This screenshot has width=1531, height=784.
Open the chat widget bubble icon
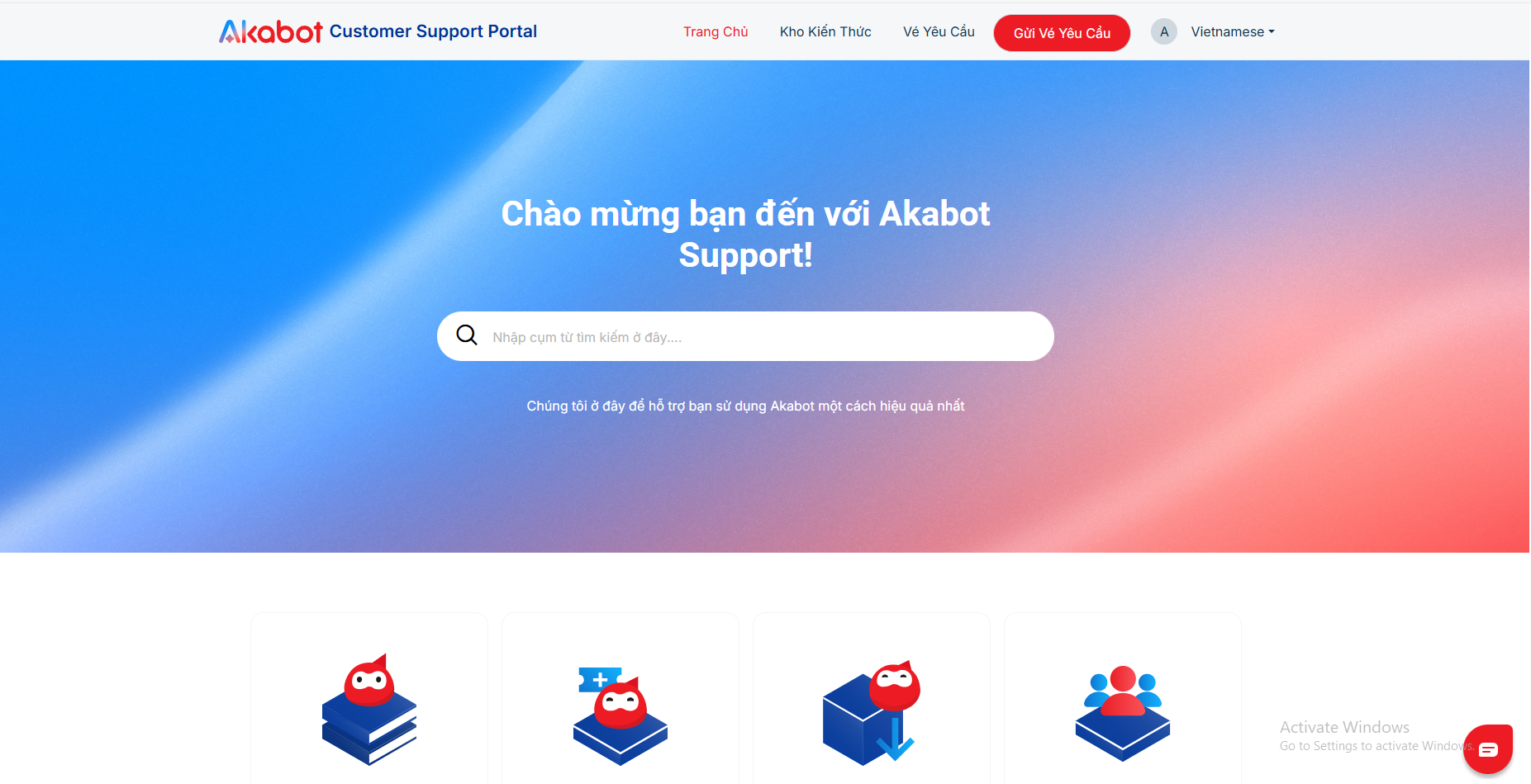click(1487, 749)
